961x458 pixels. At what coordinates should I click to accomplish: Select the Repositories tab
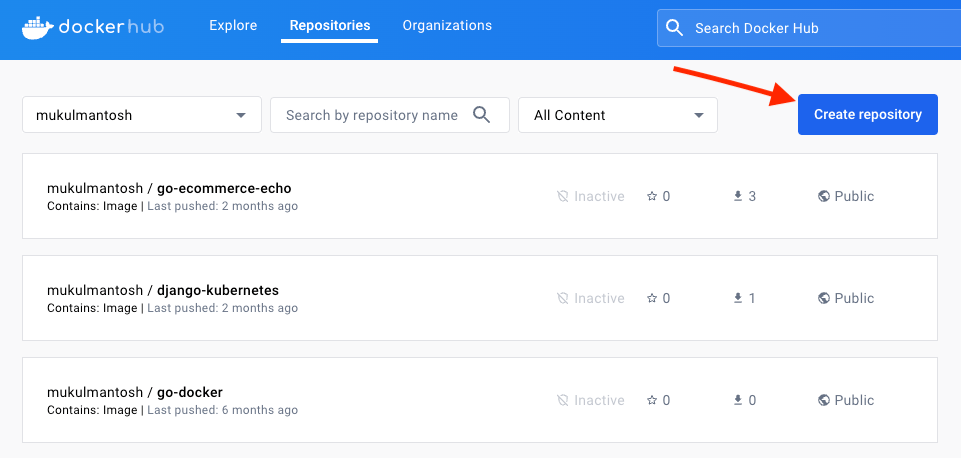(x=329, y=26)
